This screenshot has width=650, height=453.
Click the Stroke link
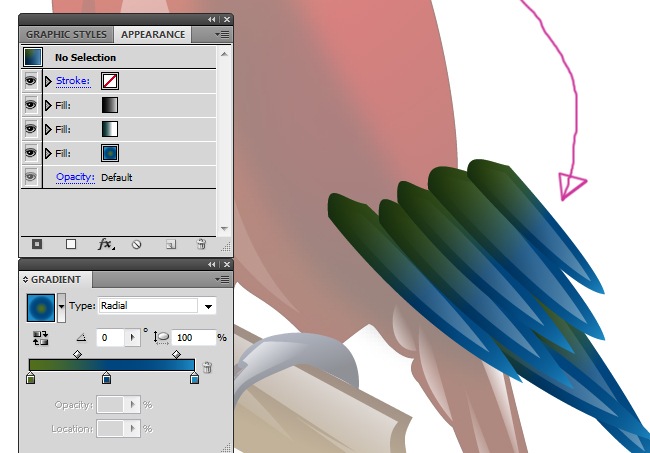point(73,81)
